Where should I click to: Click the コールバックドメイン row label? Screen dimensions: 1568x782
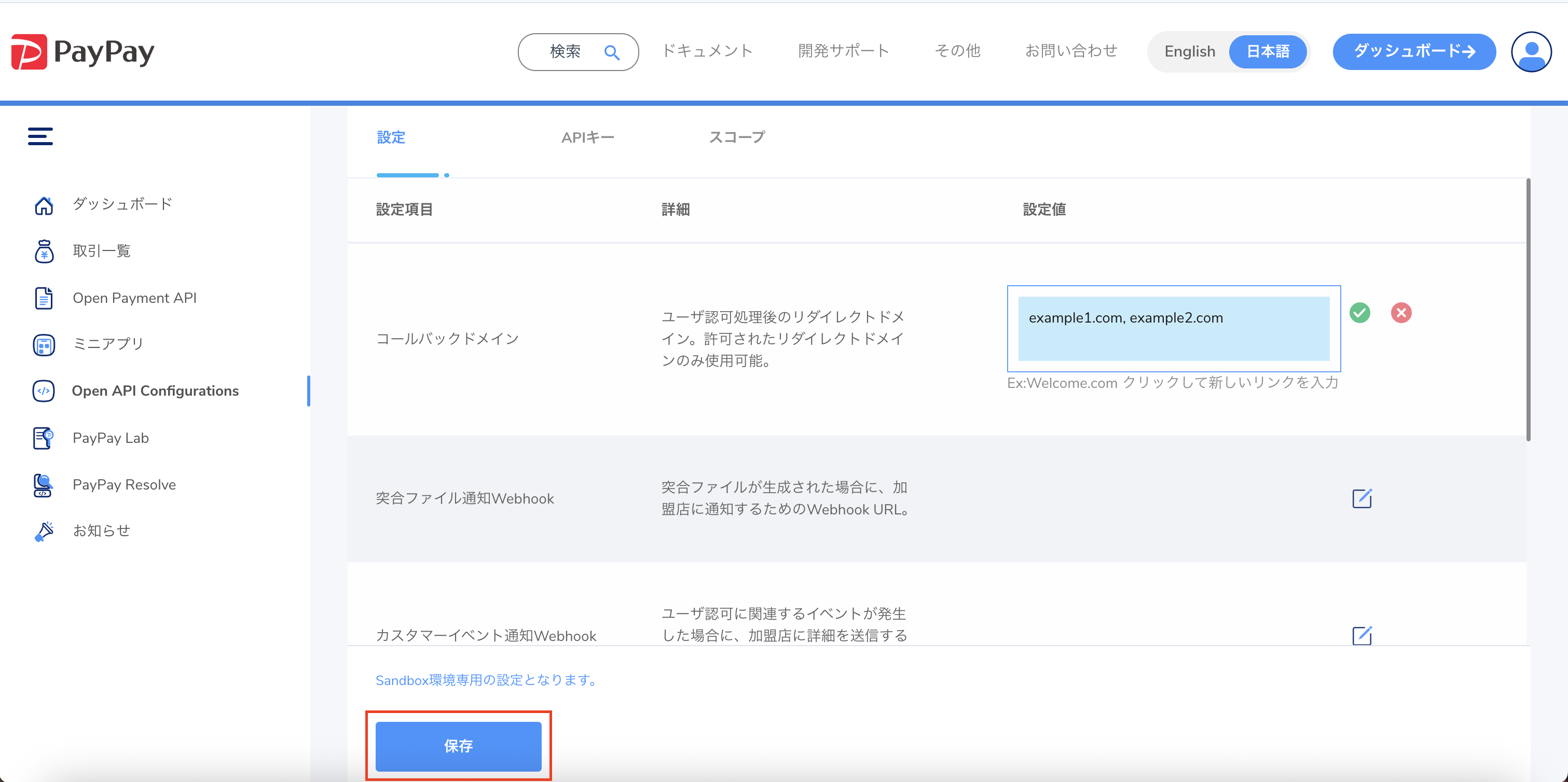(447, 339)
